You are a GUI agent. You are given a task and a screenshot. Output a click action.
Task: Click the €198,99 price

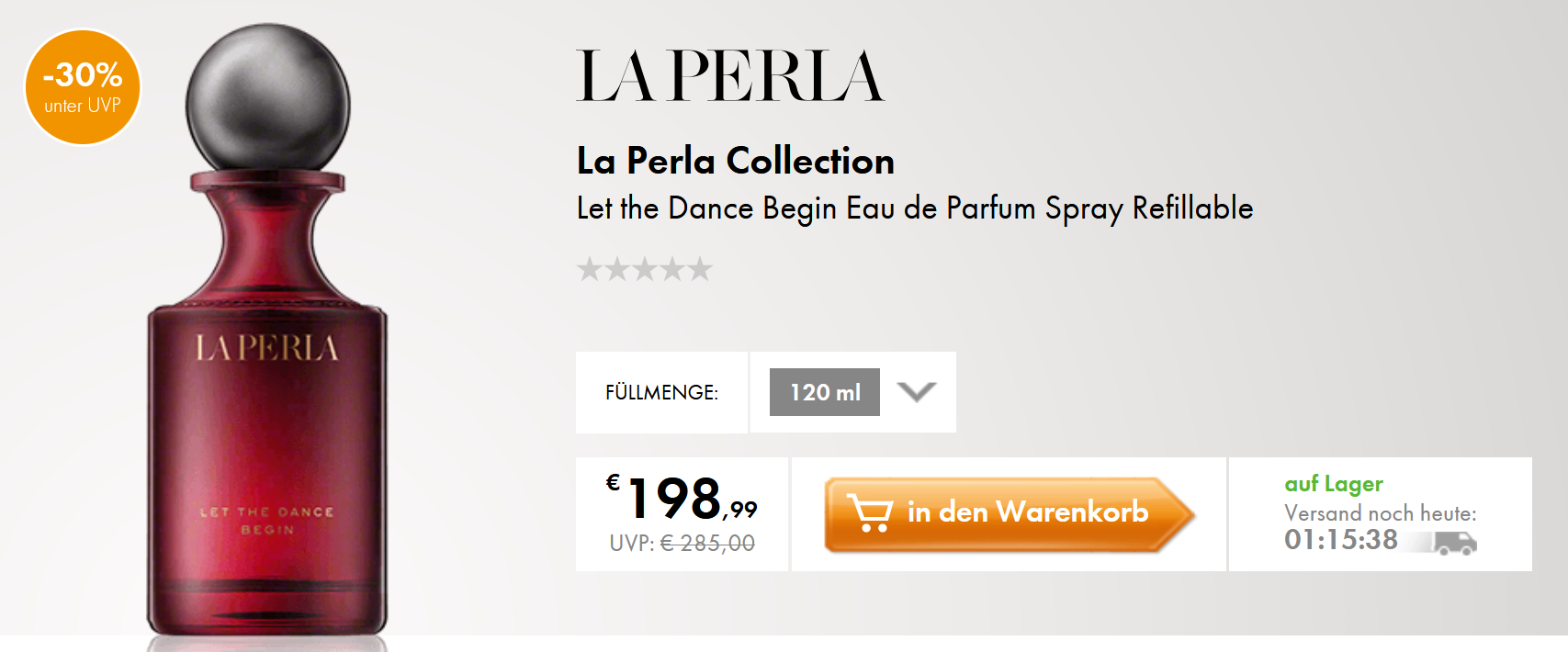[x=682, y=499]
